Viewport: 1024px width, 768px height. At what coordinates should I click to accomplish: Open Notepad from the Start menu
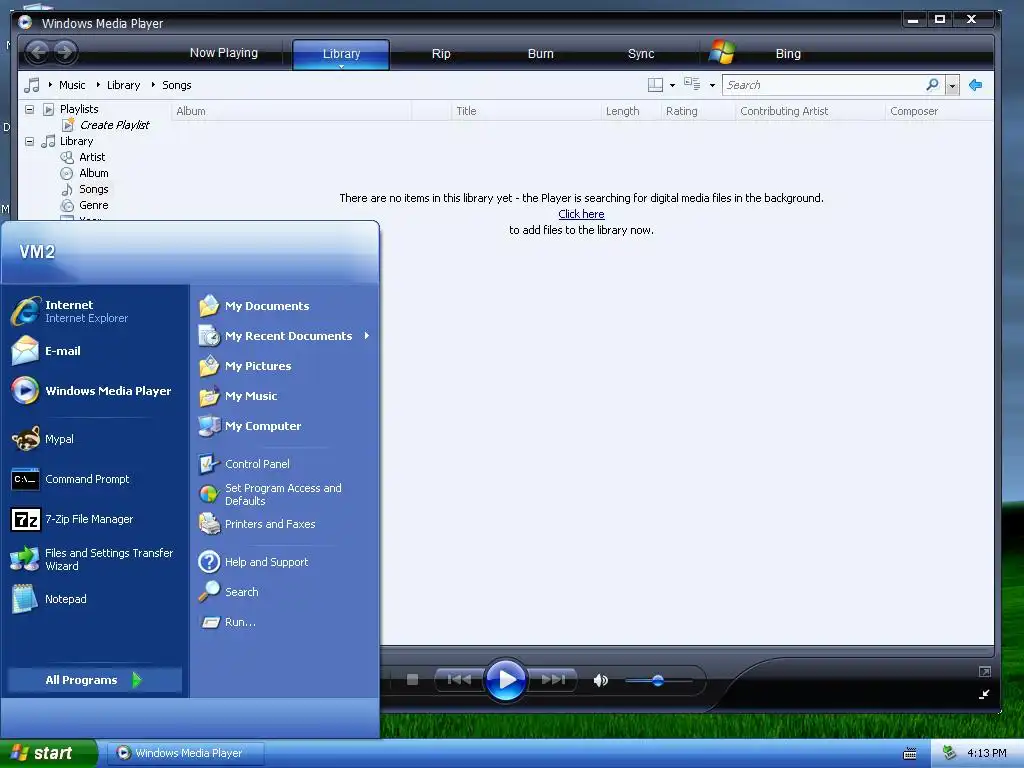[x=95, y=599]
